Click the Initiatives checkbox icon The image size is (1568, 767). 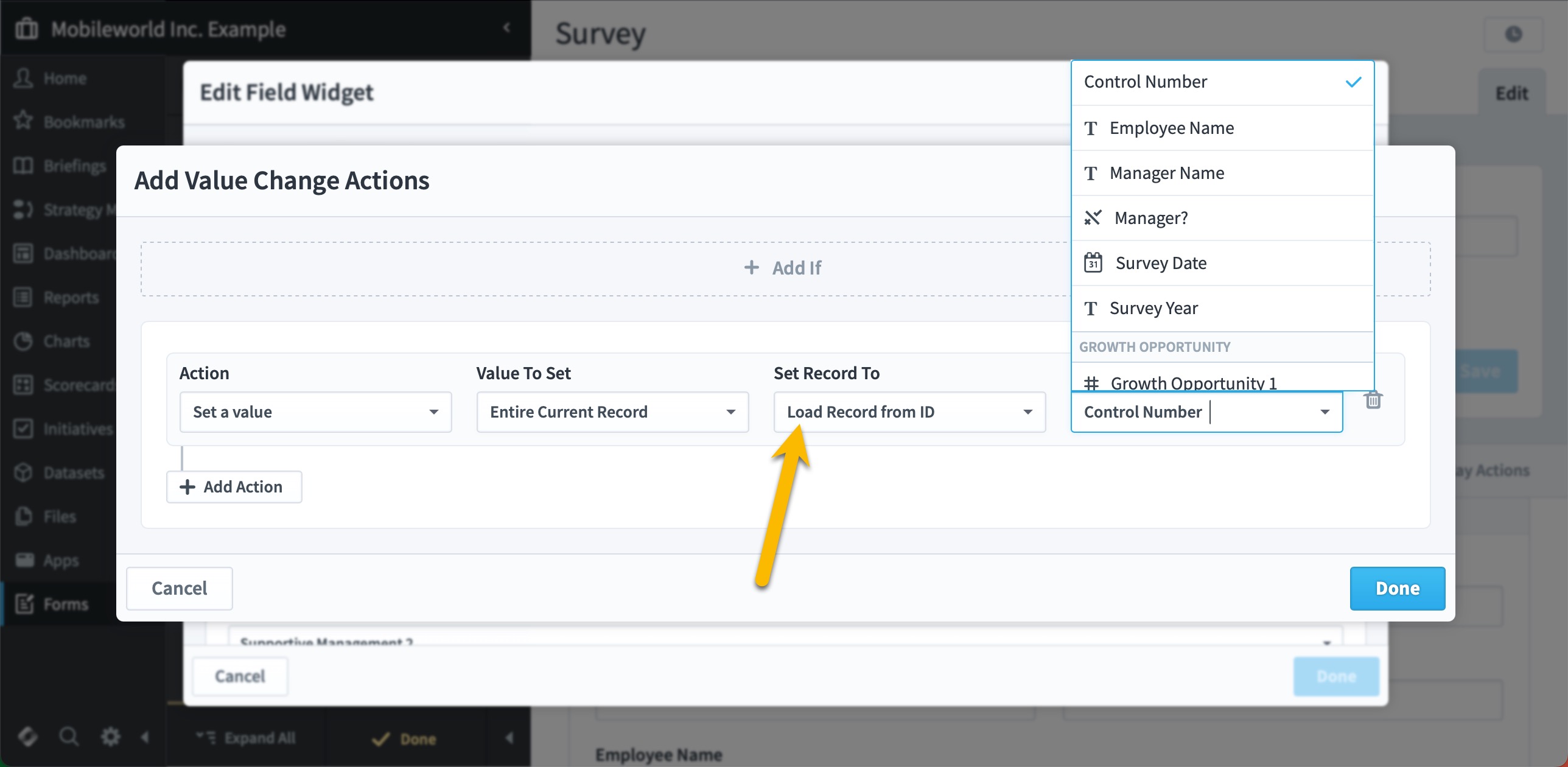click(24, 429)
